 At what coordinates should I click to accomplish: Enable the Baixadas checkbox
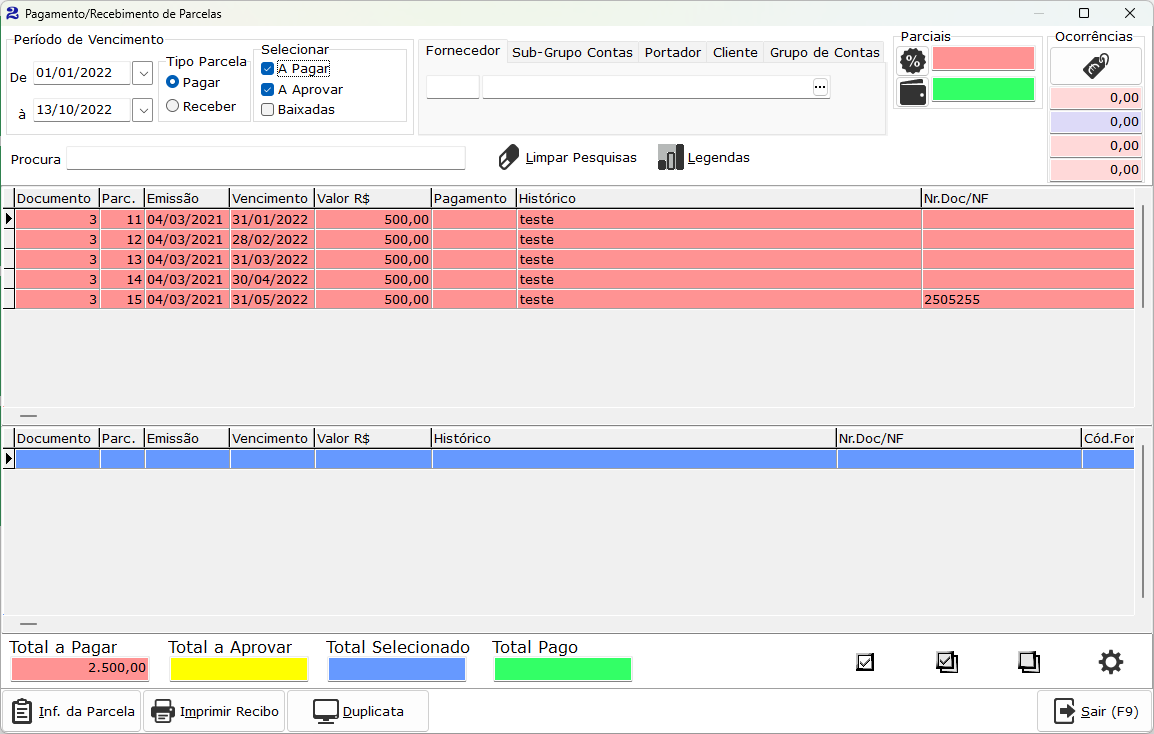[268, 110]
